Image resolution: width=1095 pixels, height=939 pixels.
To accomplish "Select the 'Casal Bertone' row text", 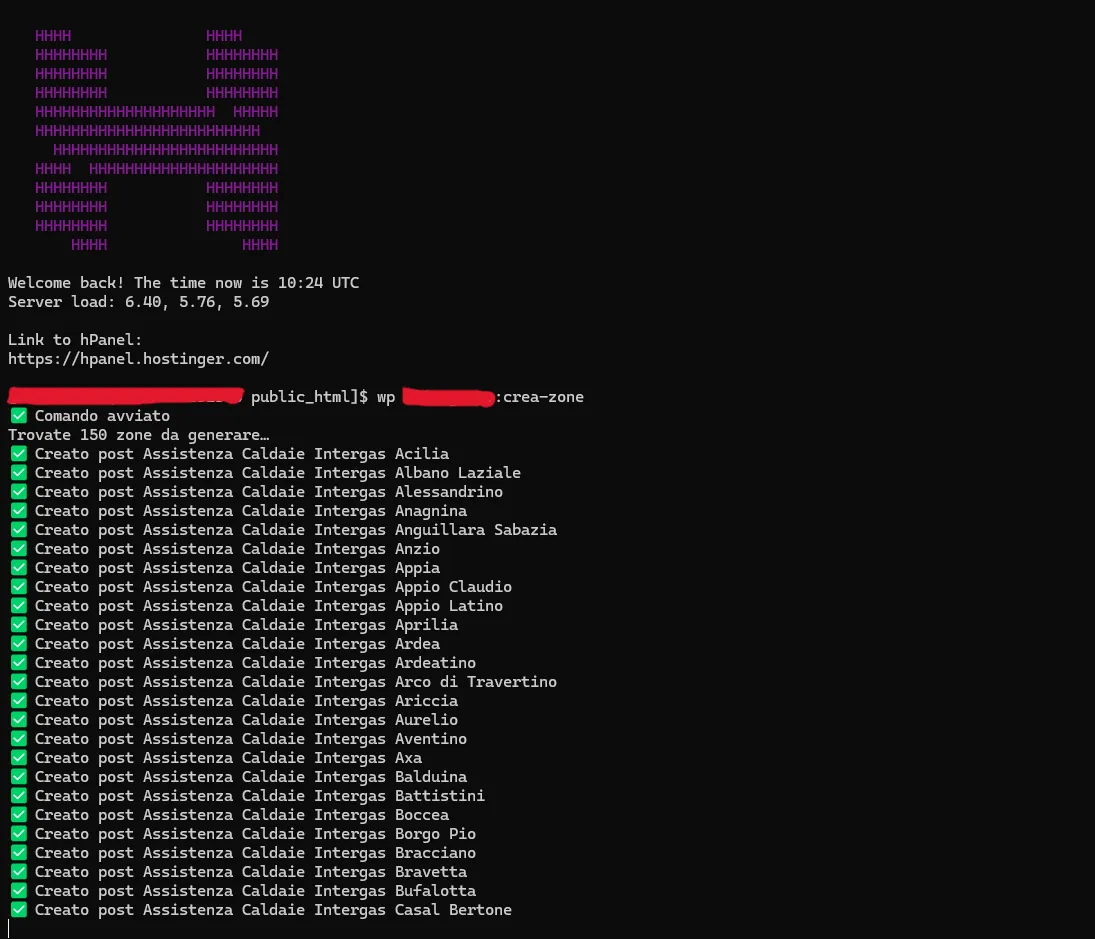I will click(273, 910).
